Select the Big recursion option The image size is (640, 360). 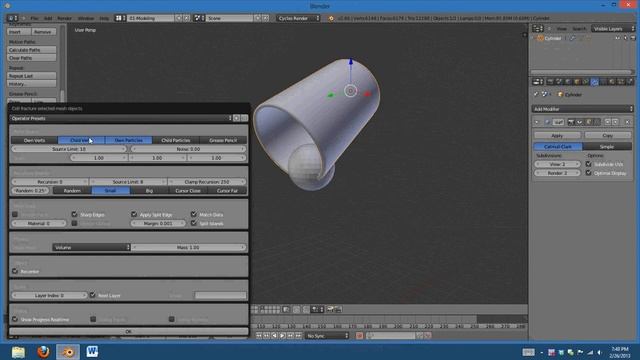(149, 191)
